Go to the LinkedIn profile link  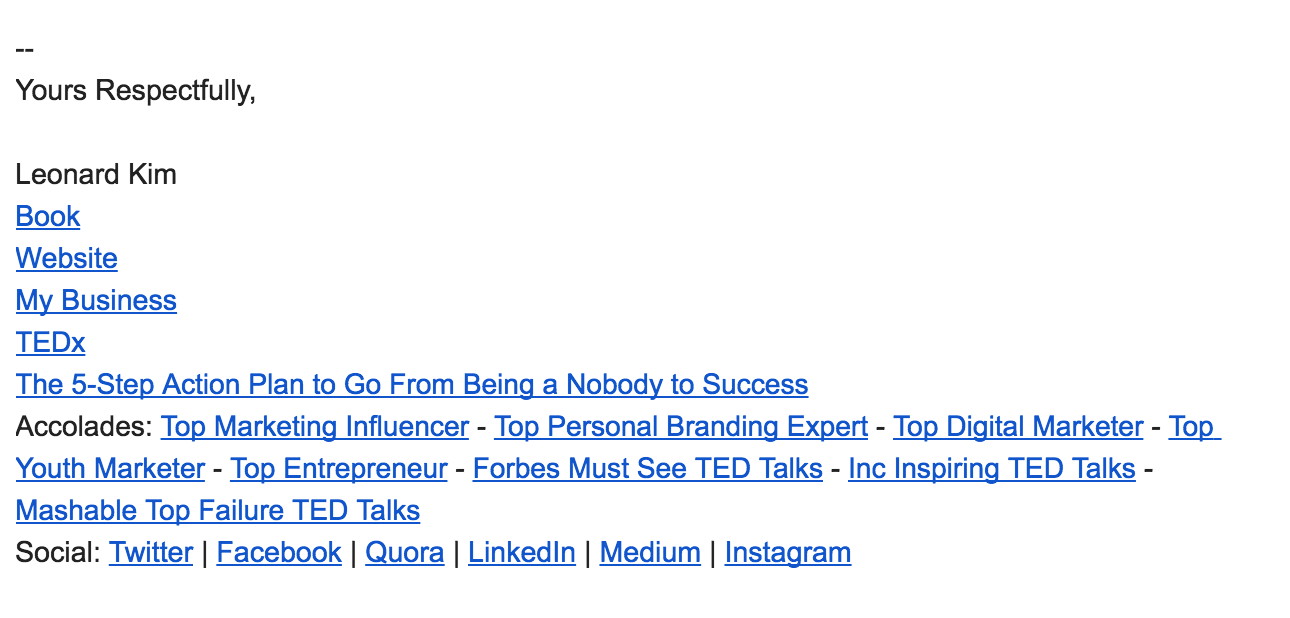click(x=522, y=553)
